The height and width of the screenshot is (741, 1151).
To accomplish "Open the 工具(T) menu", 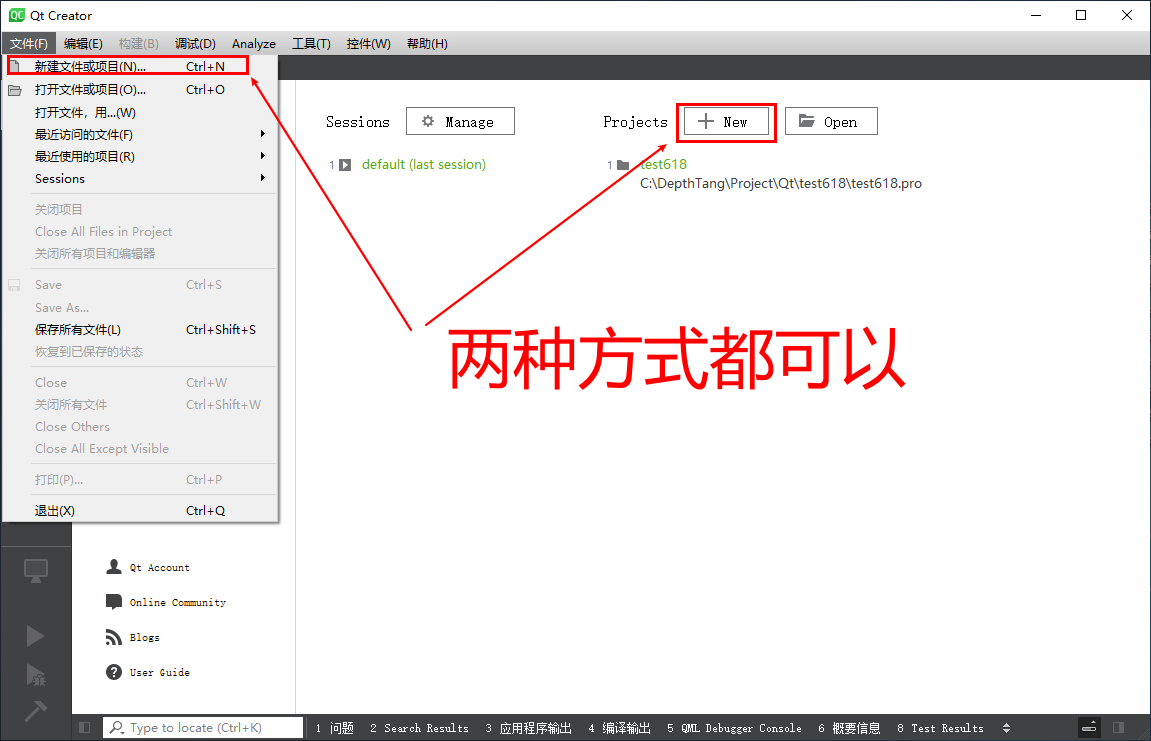I will [x=311, y=43].
